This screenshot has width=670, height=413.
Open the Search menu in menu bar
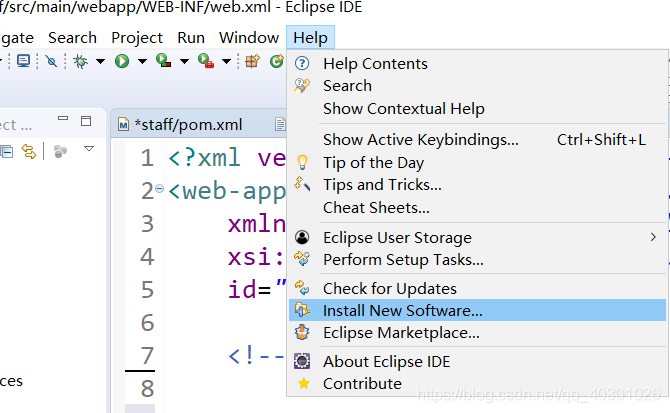[72, 38]
